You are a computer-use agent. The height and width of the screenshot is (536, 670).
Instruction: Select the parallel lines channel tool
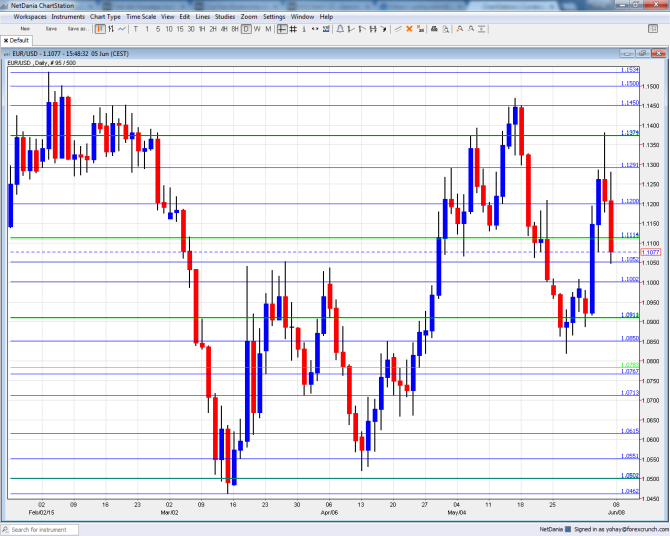[398, 29]
